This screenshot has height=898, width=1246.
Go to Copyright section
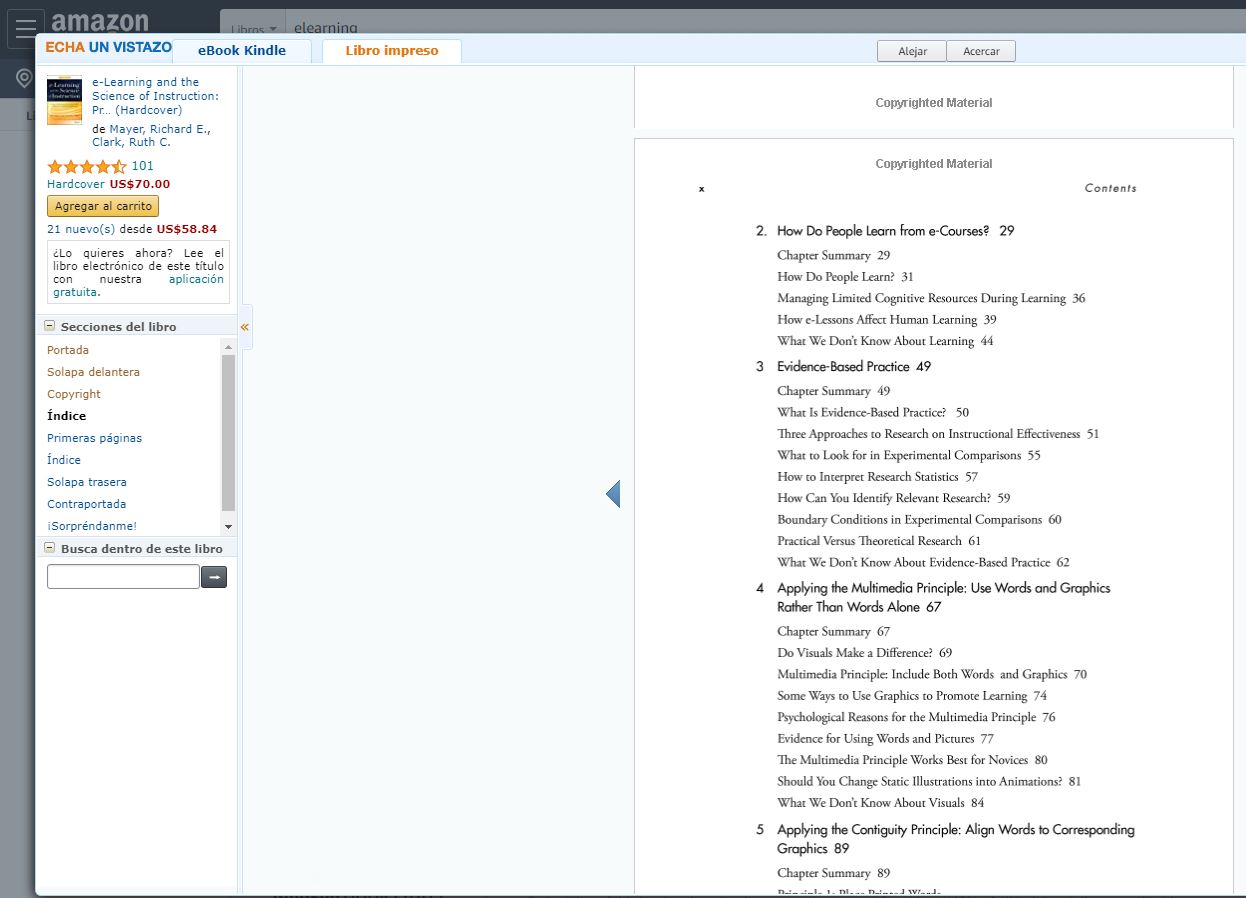pyautogui.click(x=74, y=394)
